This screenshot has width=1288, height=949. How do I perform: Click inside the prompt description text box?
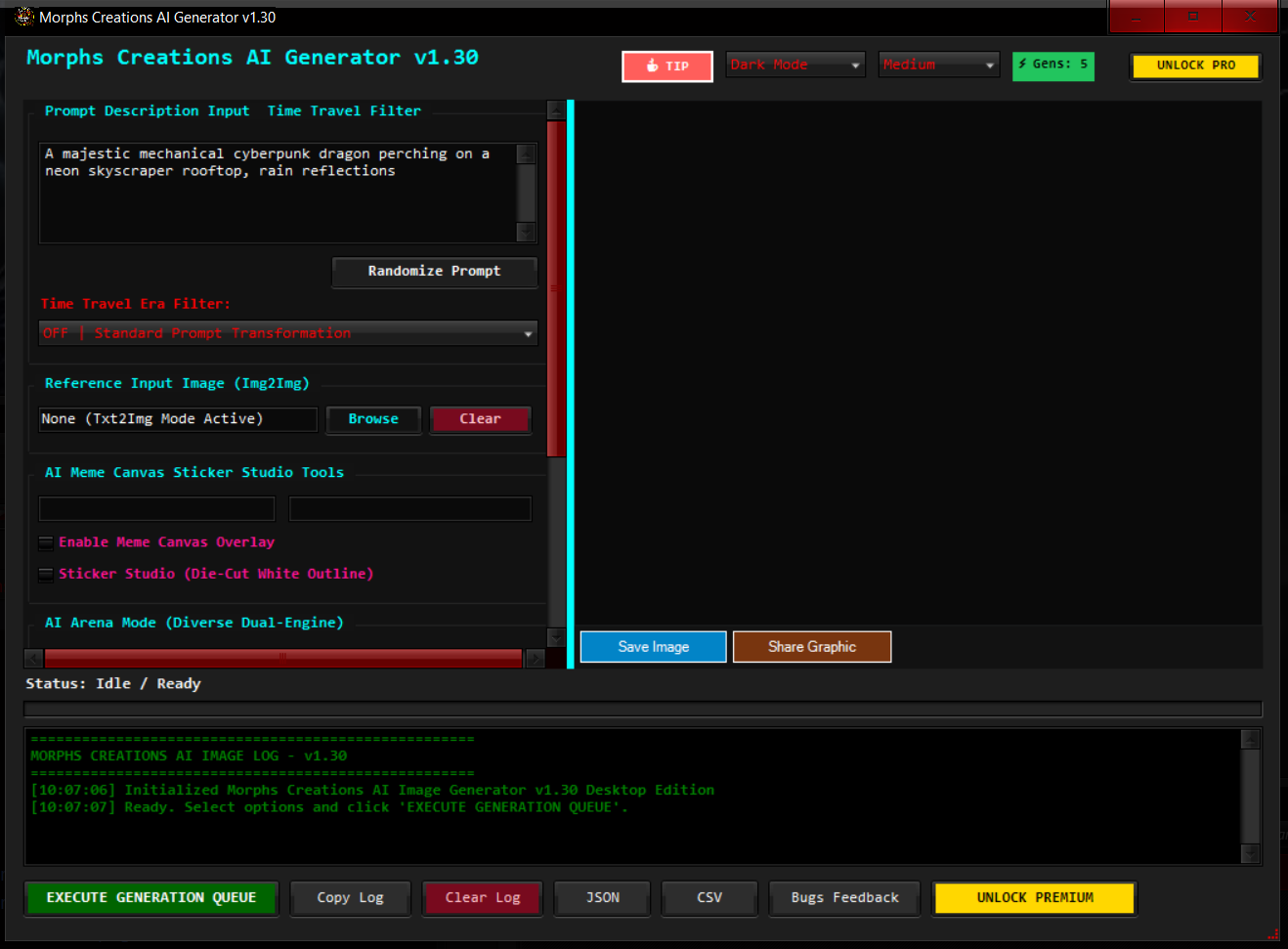(278, 193)
